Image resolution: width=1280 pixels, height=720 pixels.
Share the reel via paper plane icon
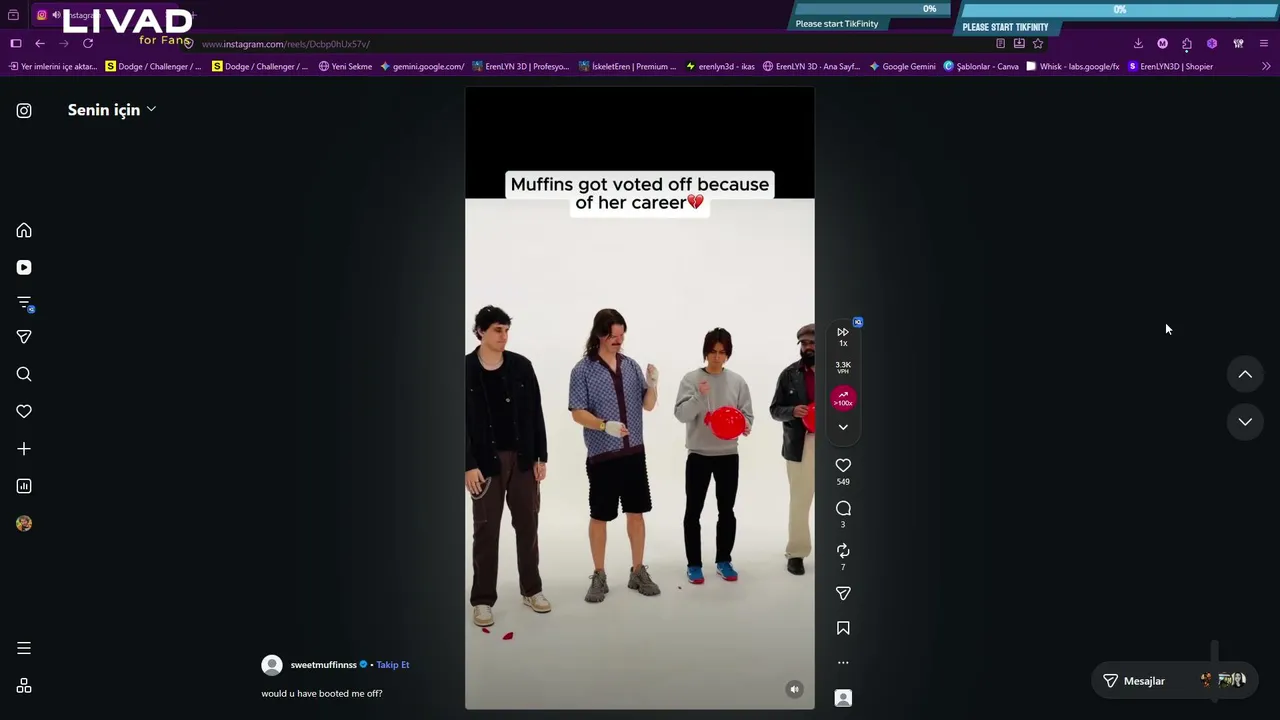[843, 594]
